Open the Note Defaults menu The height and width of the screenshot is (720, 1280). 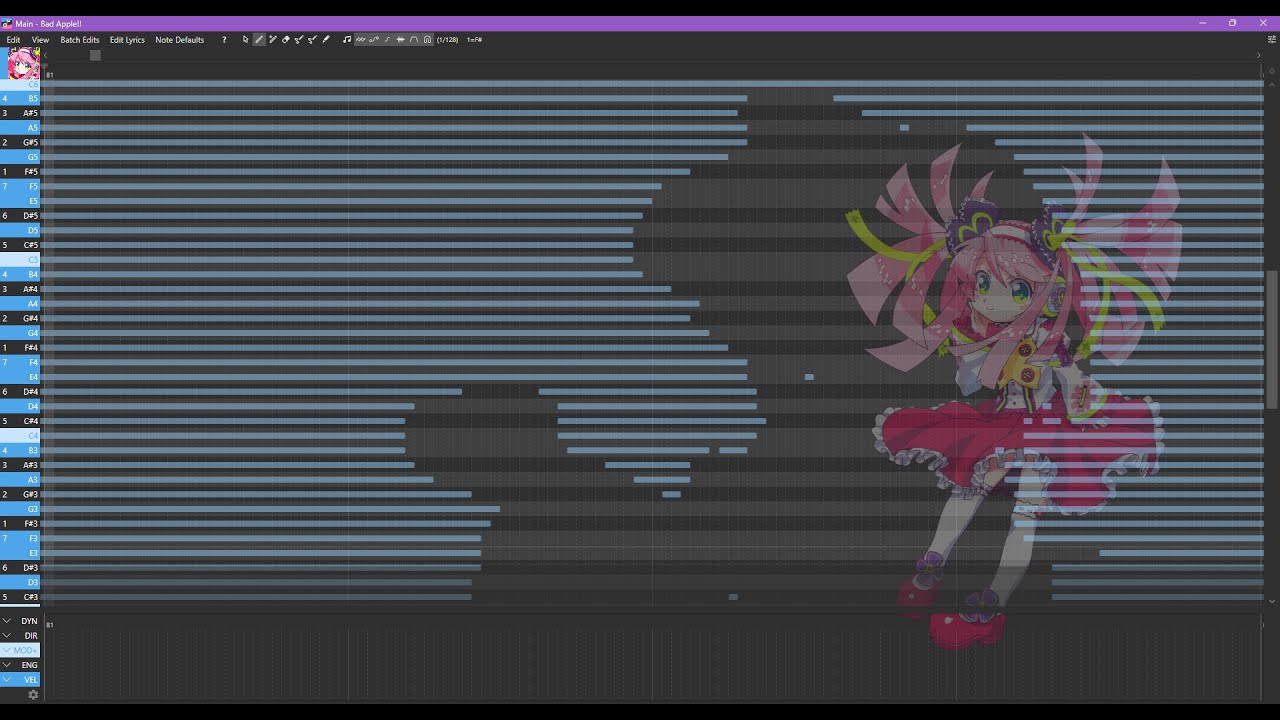(x=180, y=40)
